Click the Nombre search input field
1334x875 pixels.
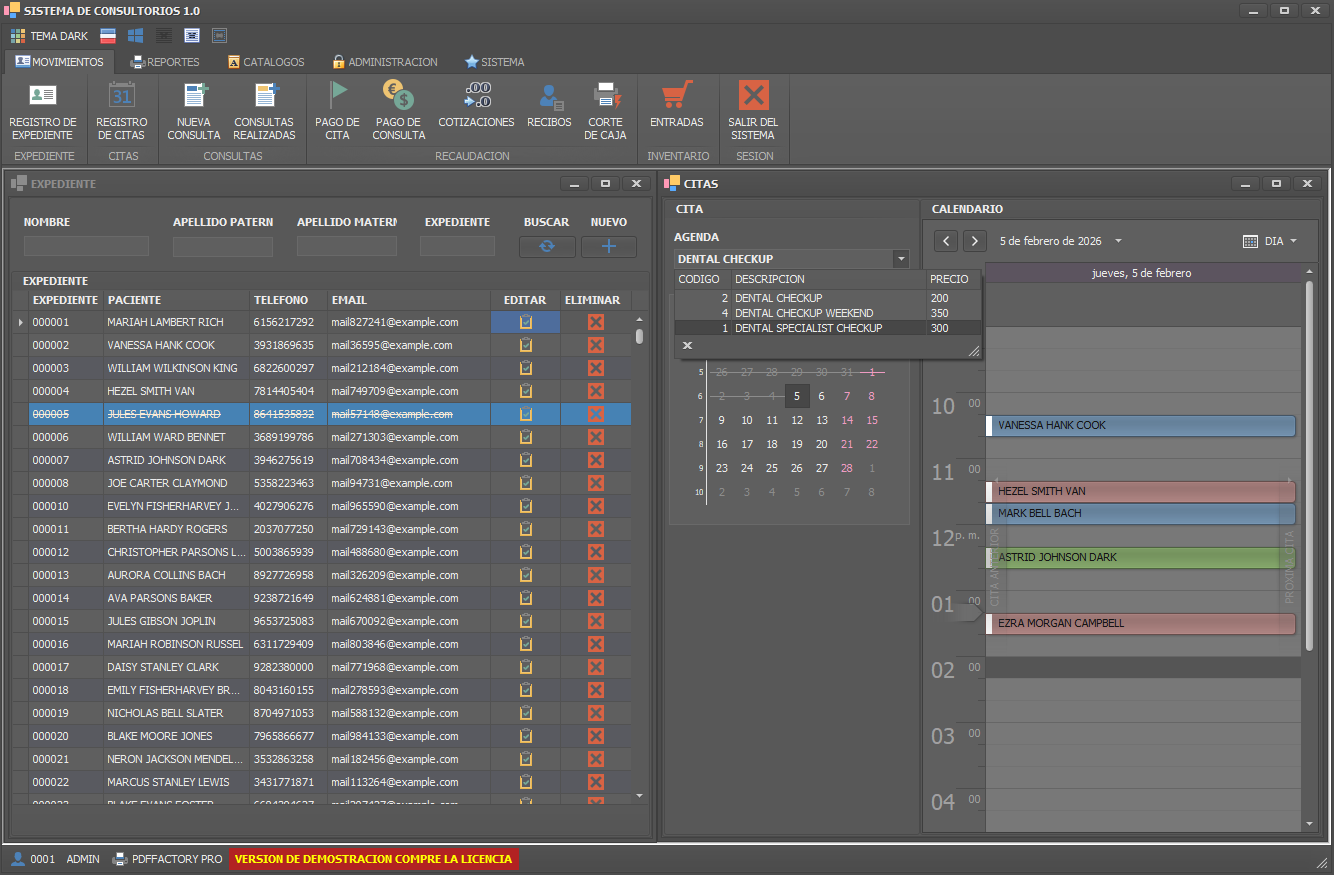pos(86,246)
